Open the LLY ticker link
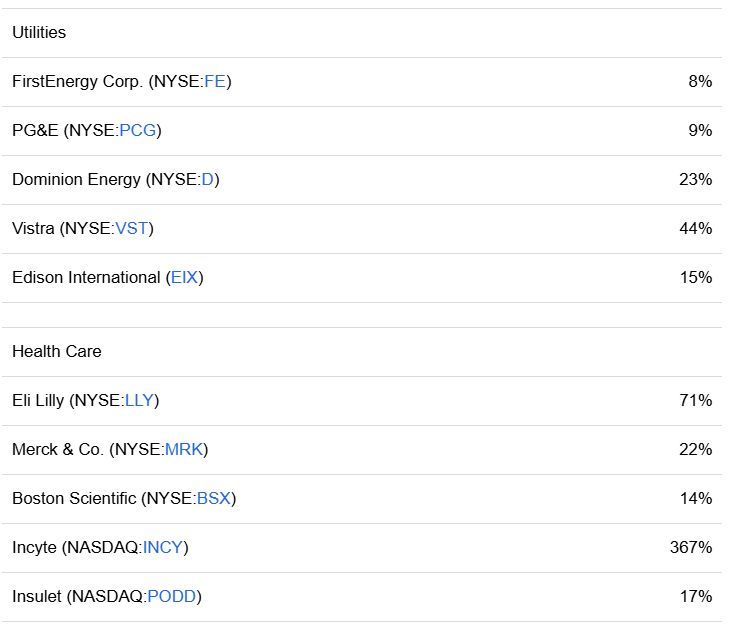The image size is (730, 628). click(139, 401)
